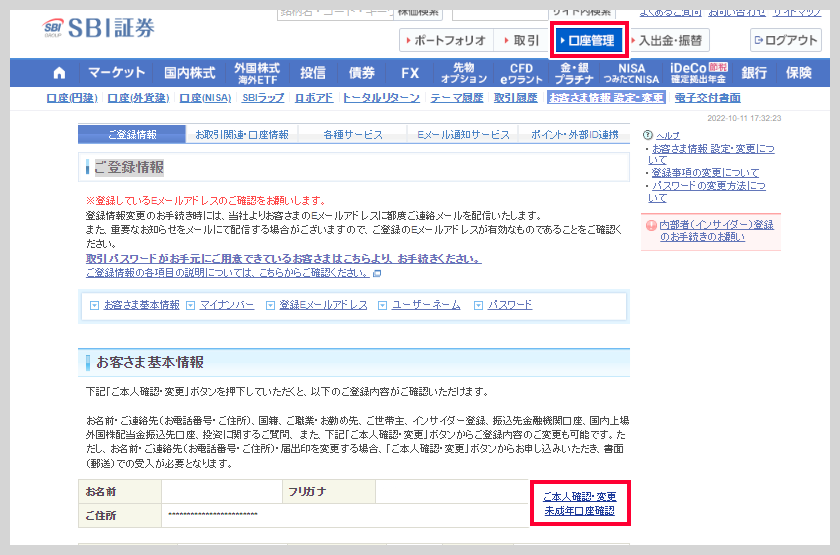Click the ログアウト button

point(785,40)
